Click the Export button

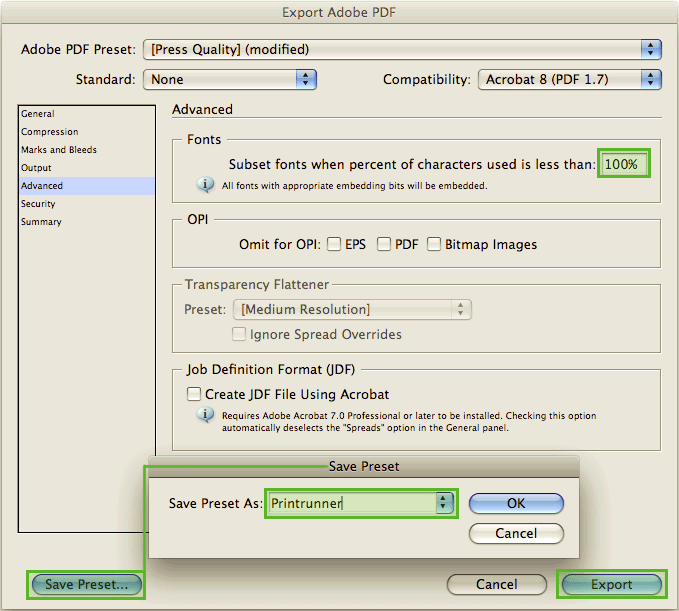coord(612,584)
